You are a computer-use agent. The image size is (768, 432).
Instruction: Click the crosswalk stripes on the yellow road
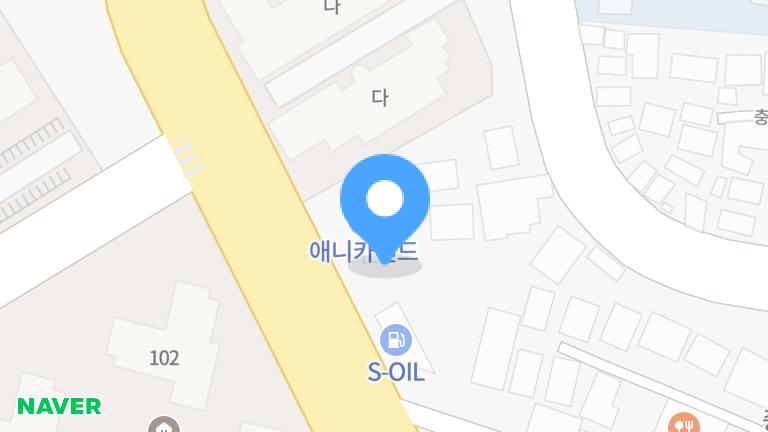[185, 156]
